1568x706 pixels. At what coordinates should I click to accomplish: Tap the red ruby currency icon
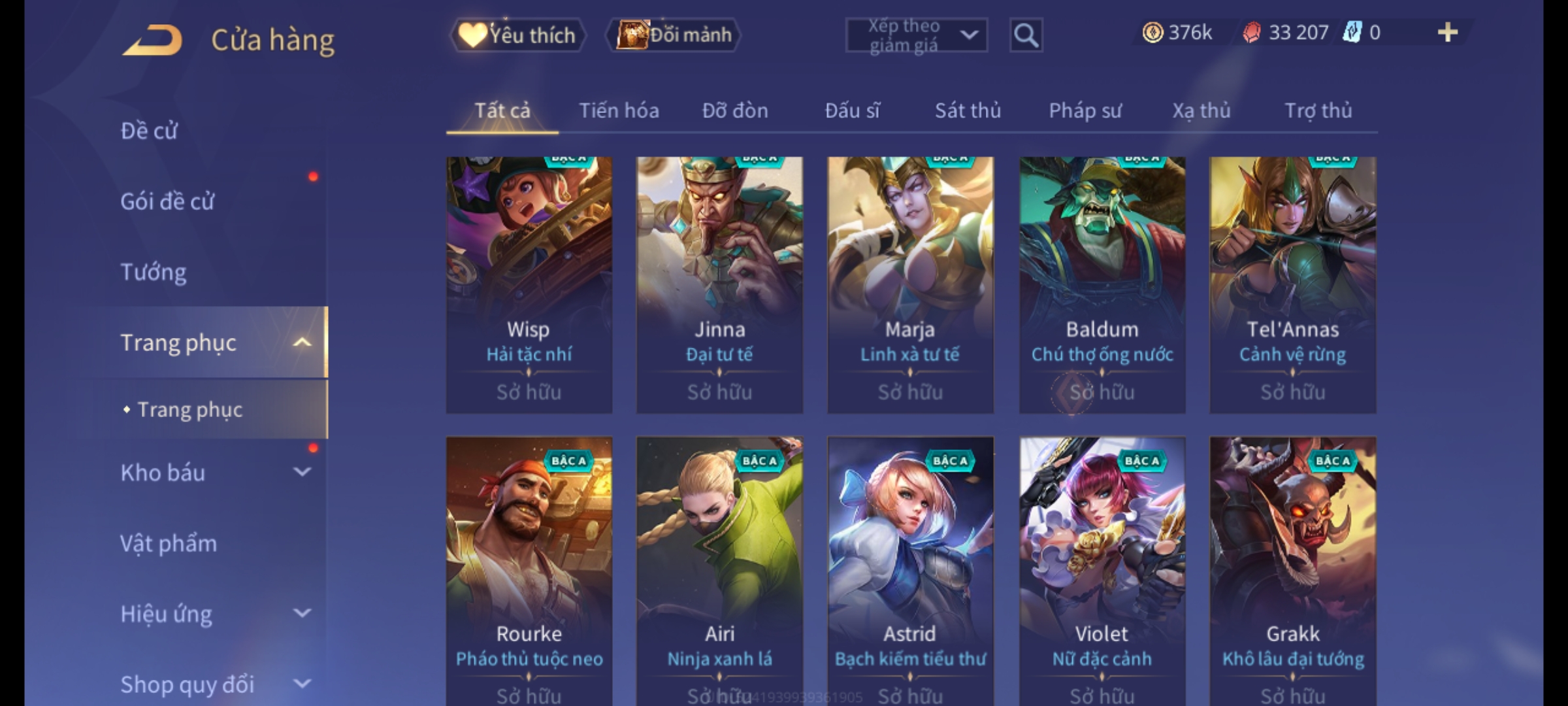point(1251,32)
